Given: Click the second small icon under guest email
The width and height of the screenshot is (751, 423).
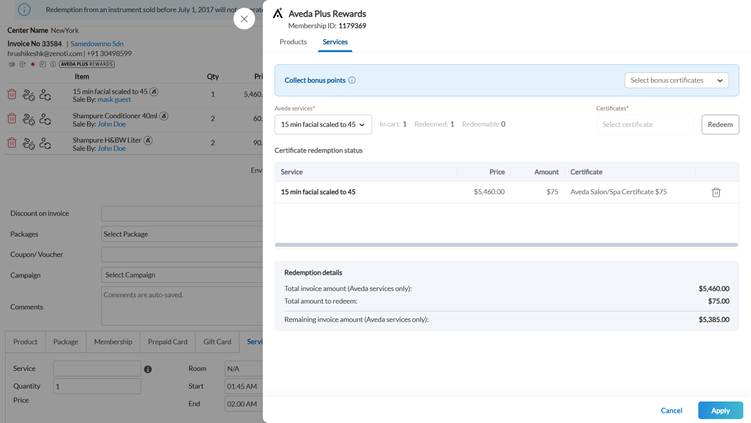Looking at the screenshot, I should click(x=22, y=64).
